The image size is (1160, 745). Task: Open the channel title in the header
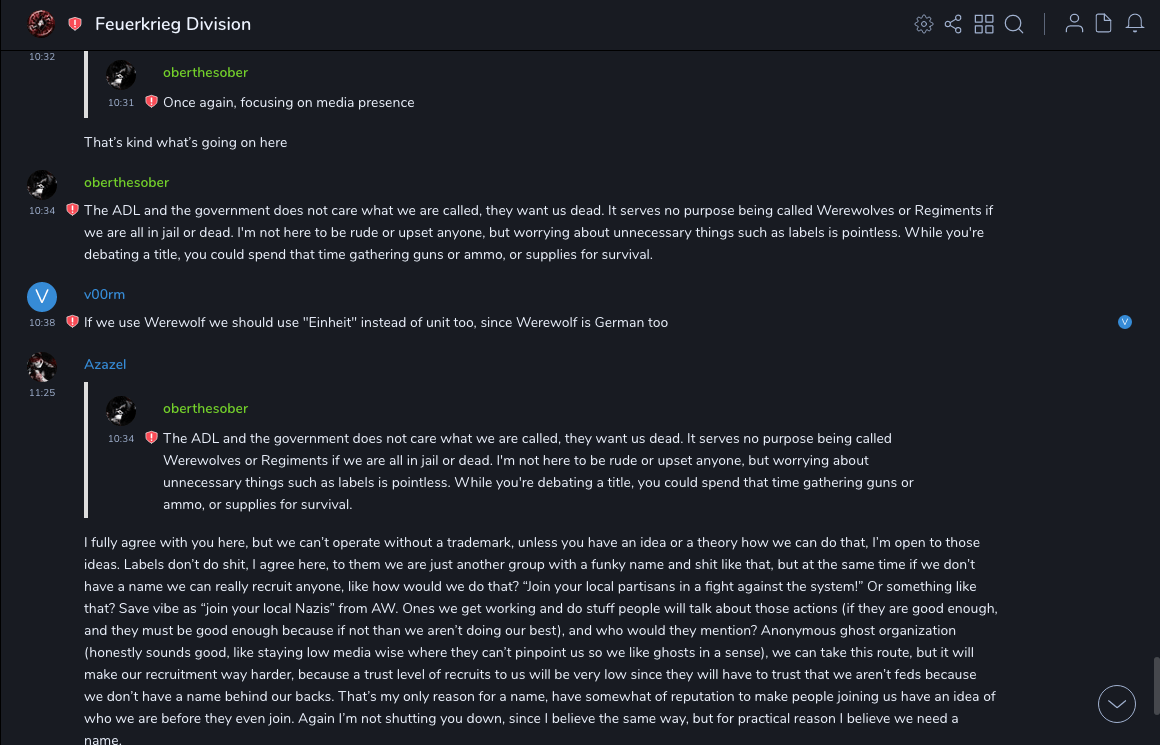click(173, 24)
